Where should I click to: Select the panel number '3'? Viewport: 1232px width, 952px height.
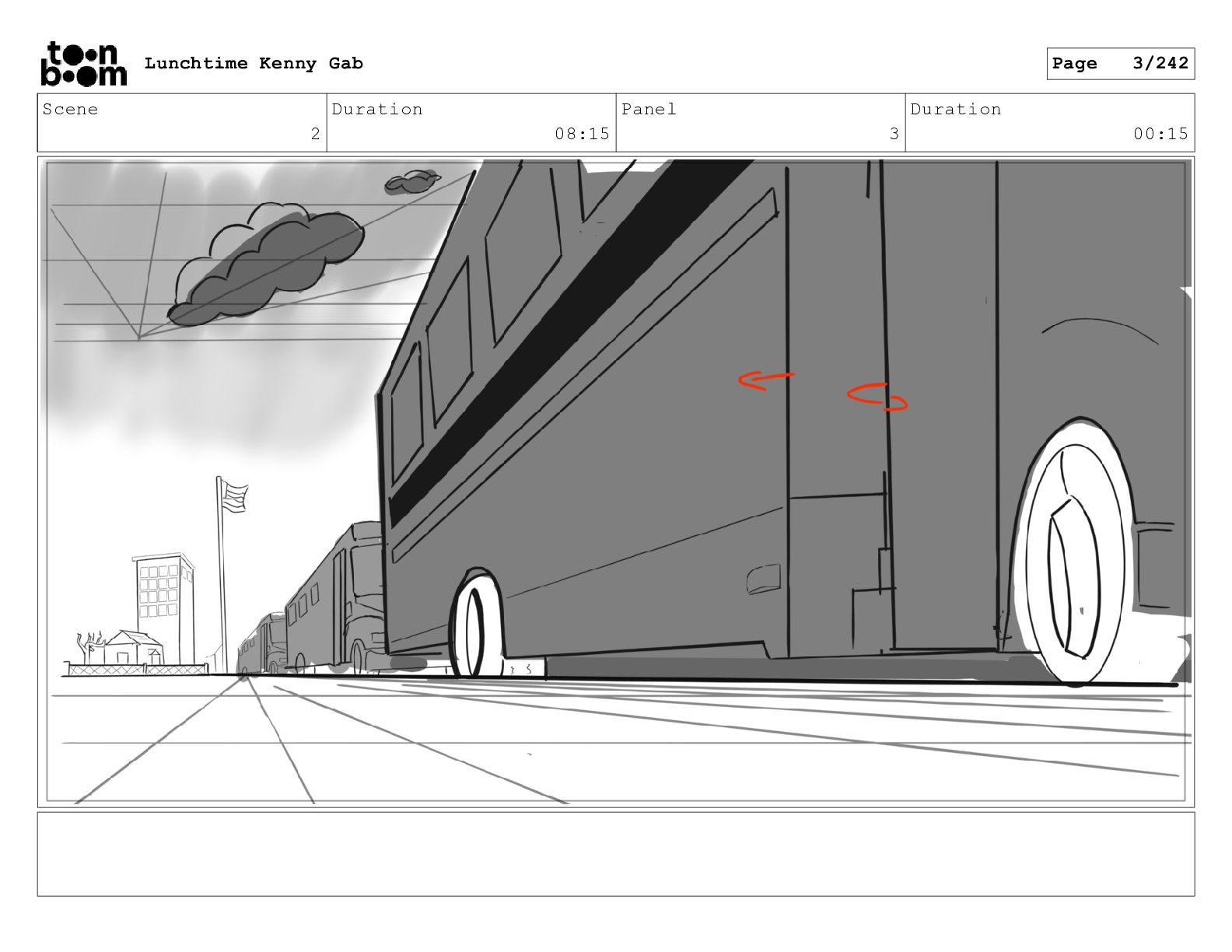click(894, 134)
